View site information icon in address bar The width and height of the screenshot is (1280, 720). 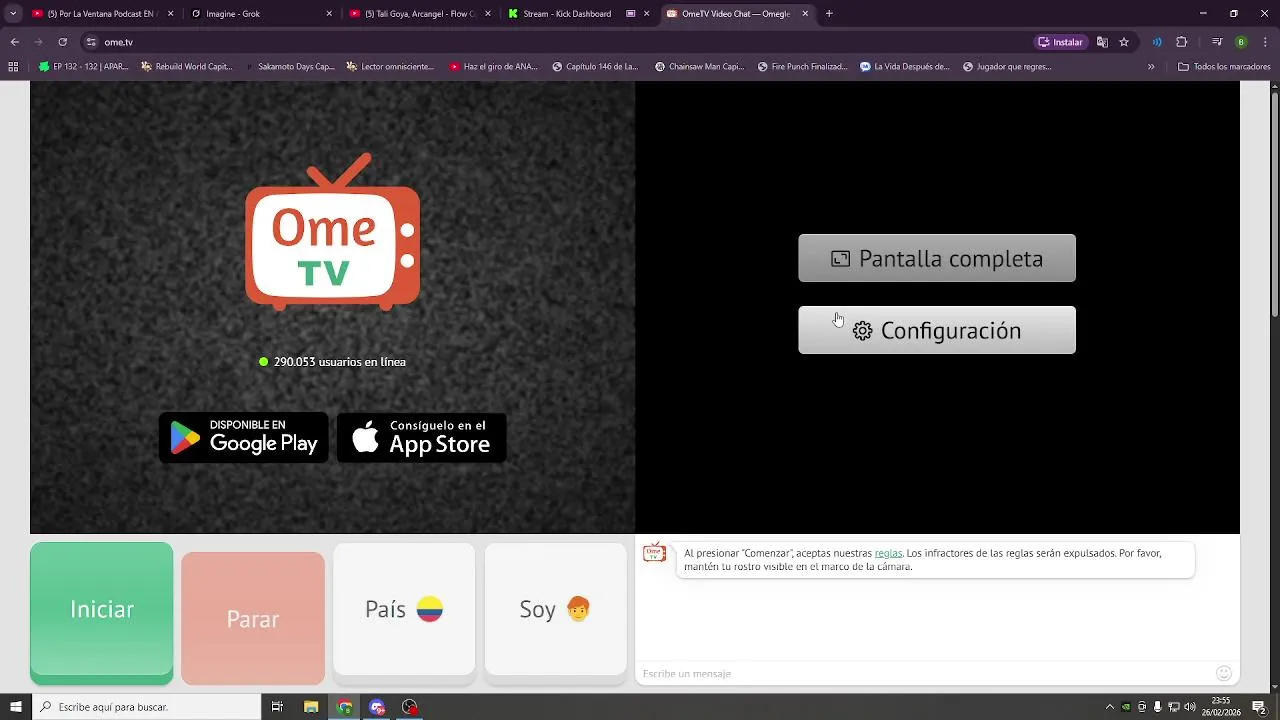tap(91, 42)
